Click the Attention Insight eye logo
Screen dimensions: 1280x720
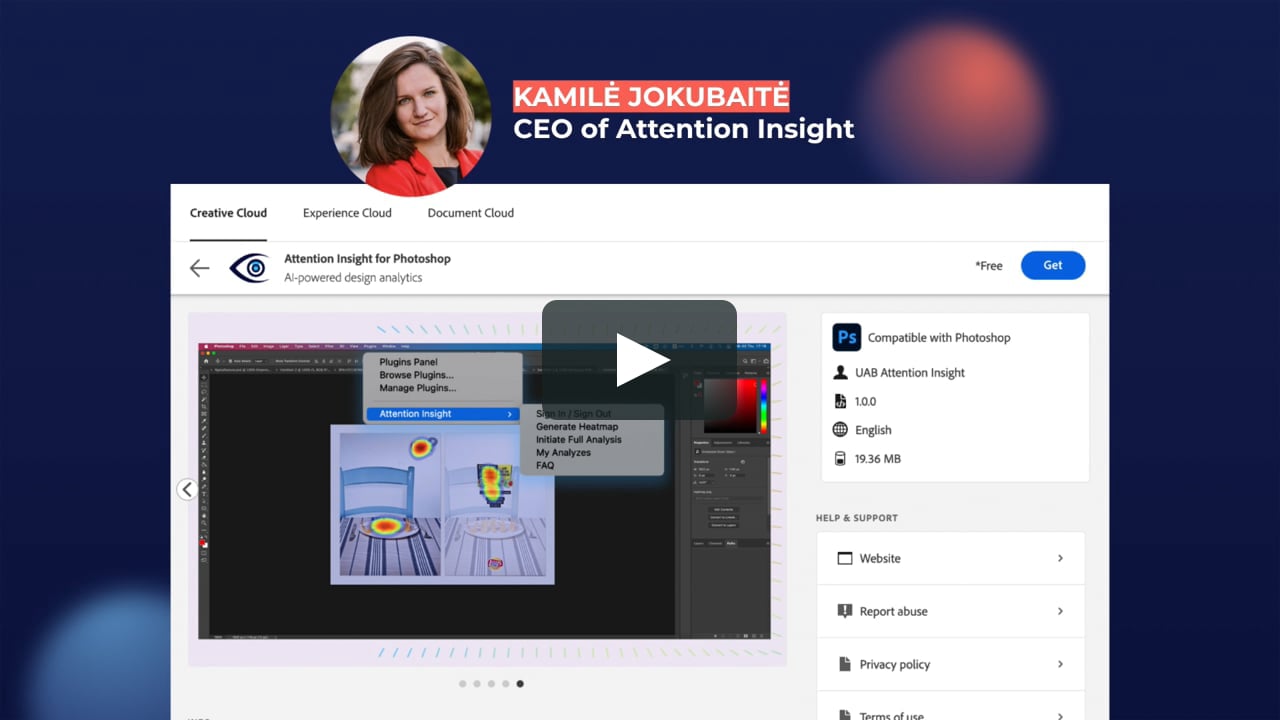pos(249,268)
